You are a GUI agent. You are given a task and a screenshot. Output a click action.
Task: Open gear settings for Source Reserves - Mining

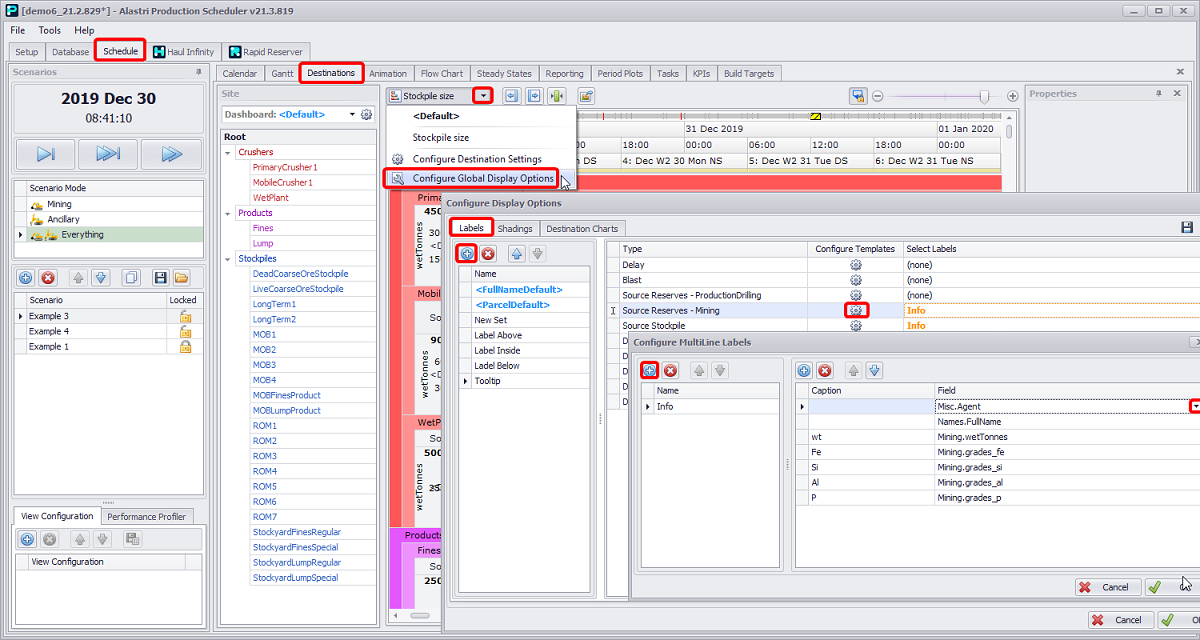(855, 311)
